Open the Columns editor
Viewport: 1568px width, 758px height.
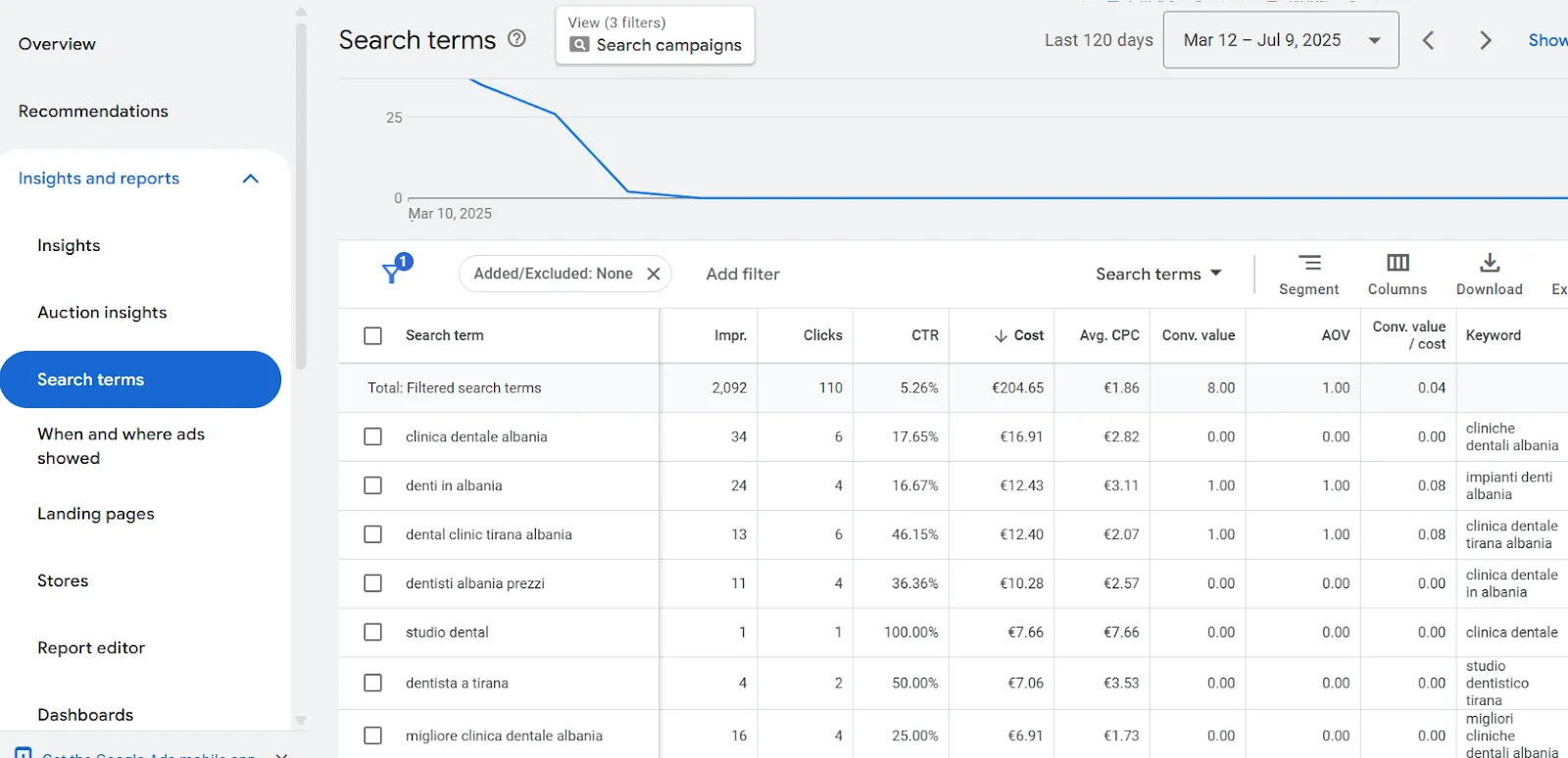(x=1397, y=275)
